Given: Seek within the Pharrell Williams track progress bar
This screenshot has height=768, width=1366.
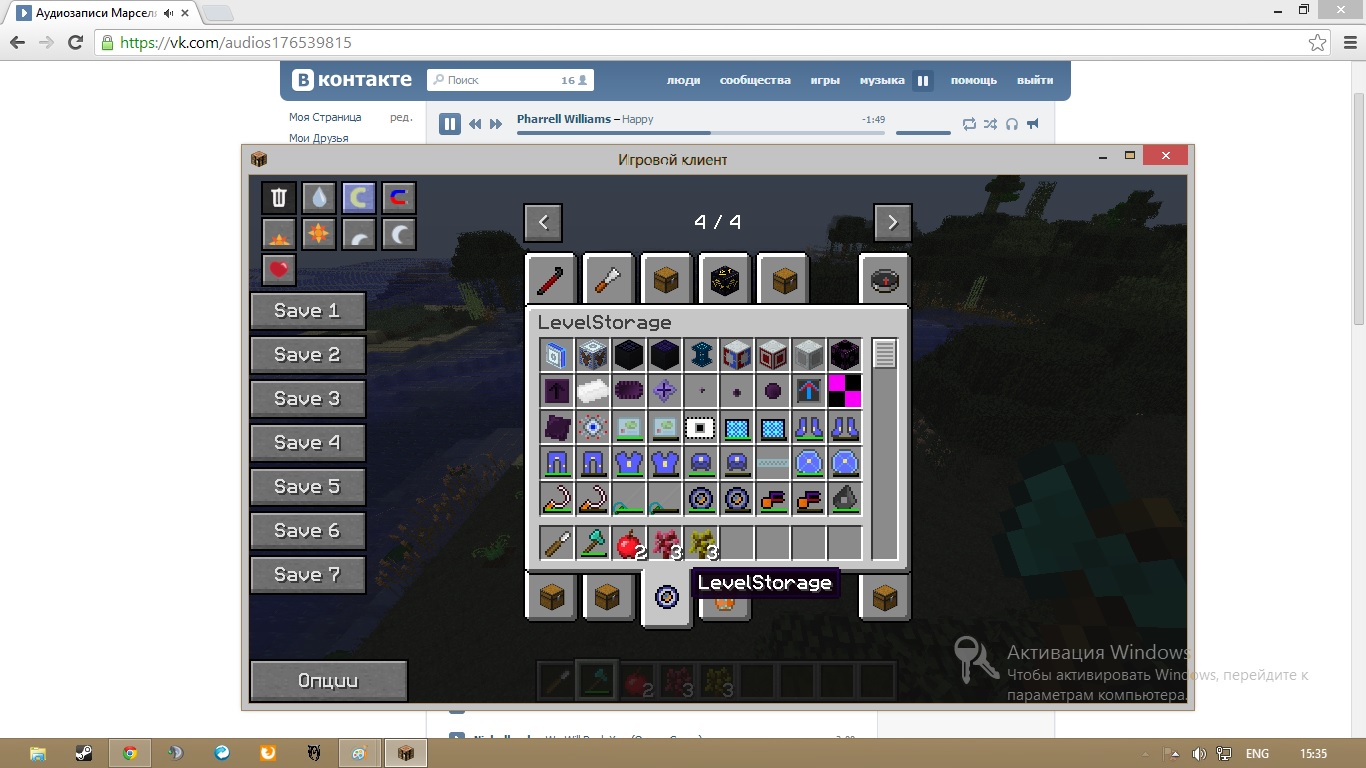Looking at the screenshot, I should coord(701,132).
